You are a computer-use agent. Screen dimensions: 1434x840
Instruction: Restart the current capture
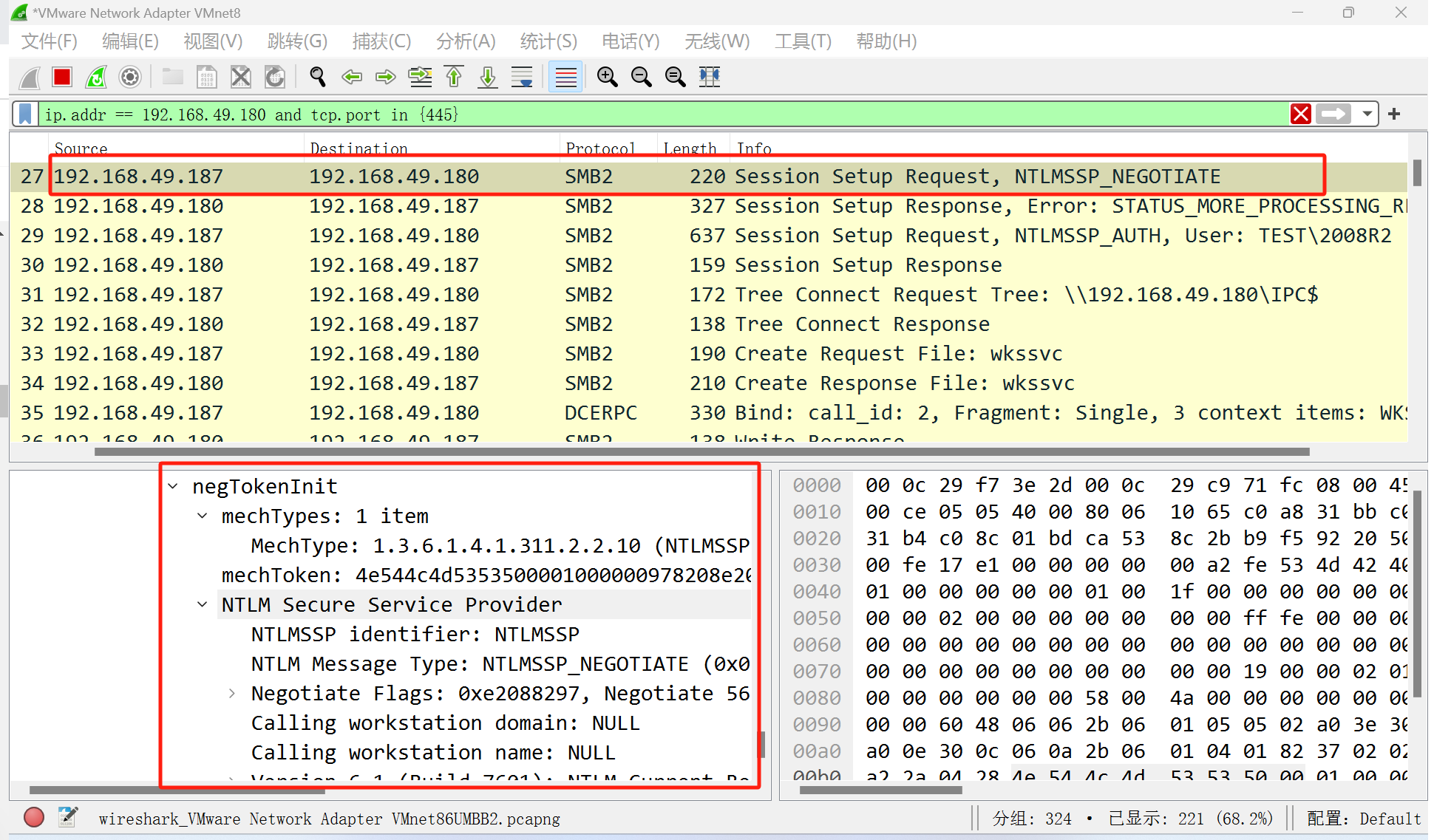point(96,77)
